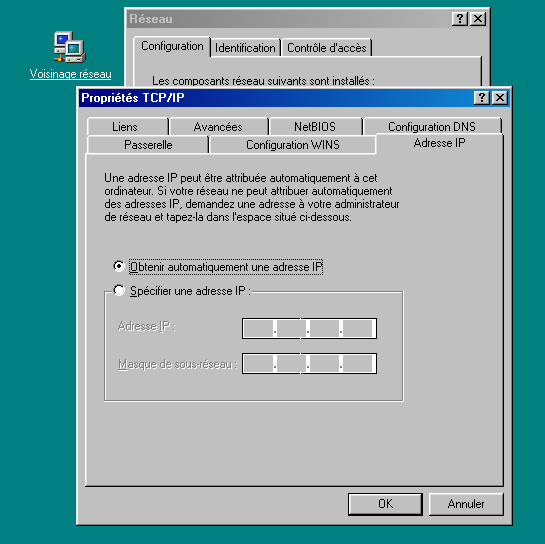Open the Configuration DNS tab
This screenshot has height=544, width=545.
click(432, 127)
